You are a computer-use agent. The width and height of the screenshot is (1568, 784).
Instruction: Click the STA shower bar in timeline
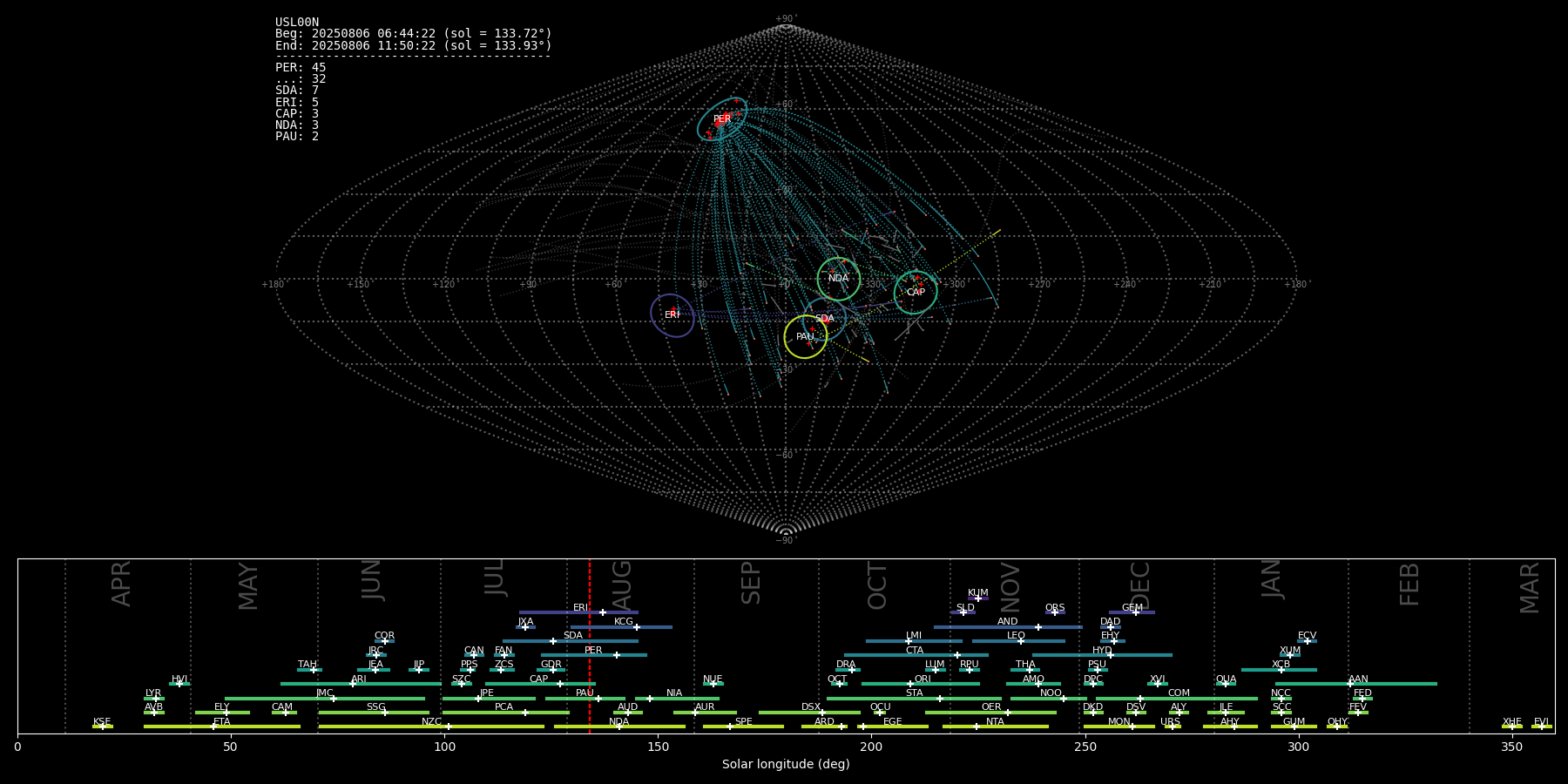(914, 699)
